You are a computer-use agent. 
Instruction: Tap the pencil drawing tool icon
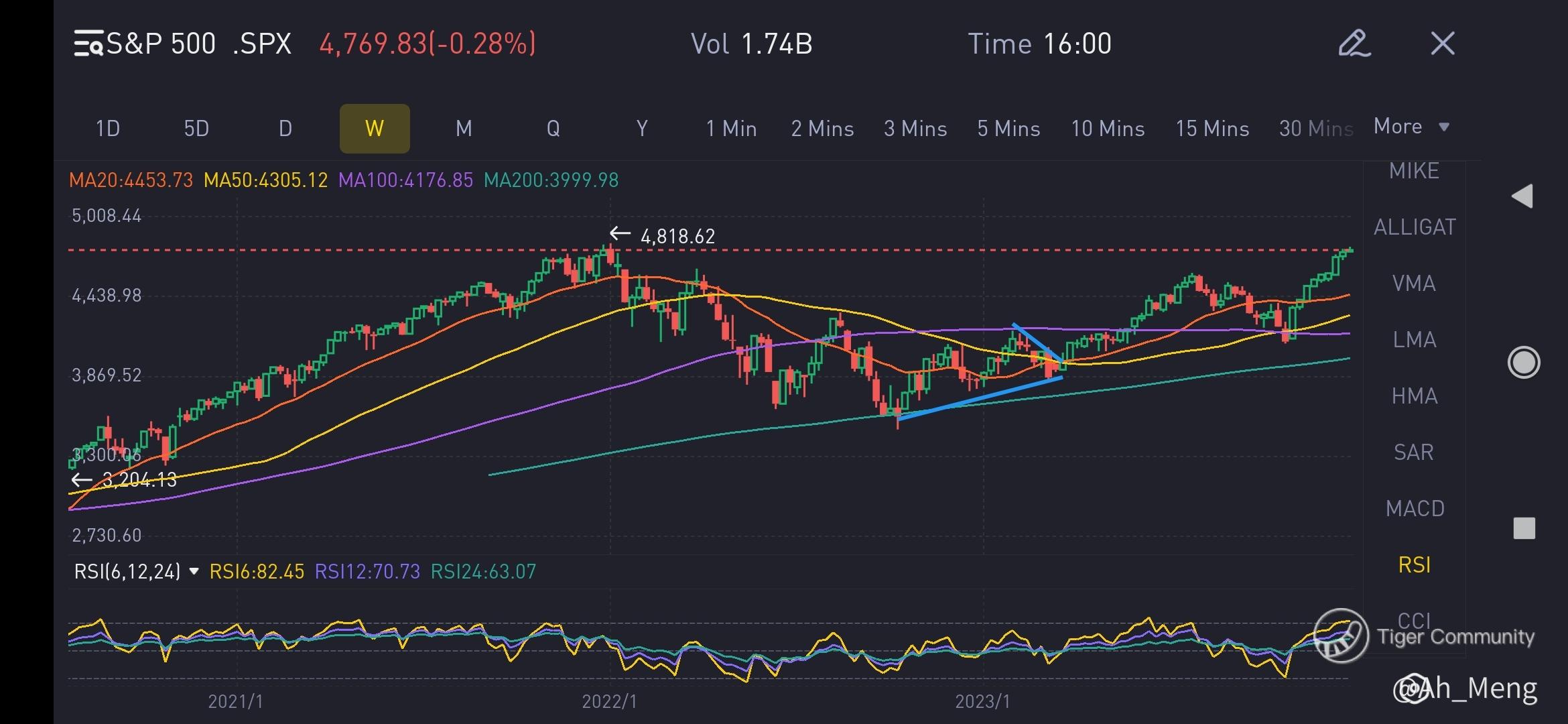coord(1354,44)
